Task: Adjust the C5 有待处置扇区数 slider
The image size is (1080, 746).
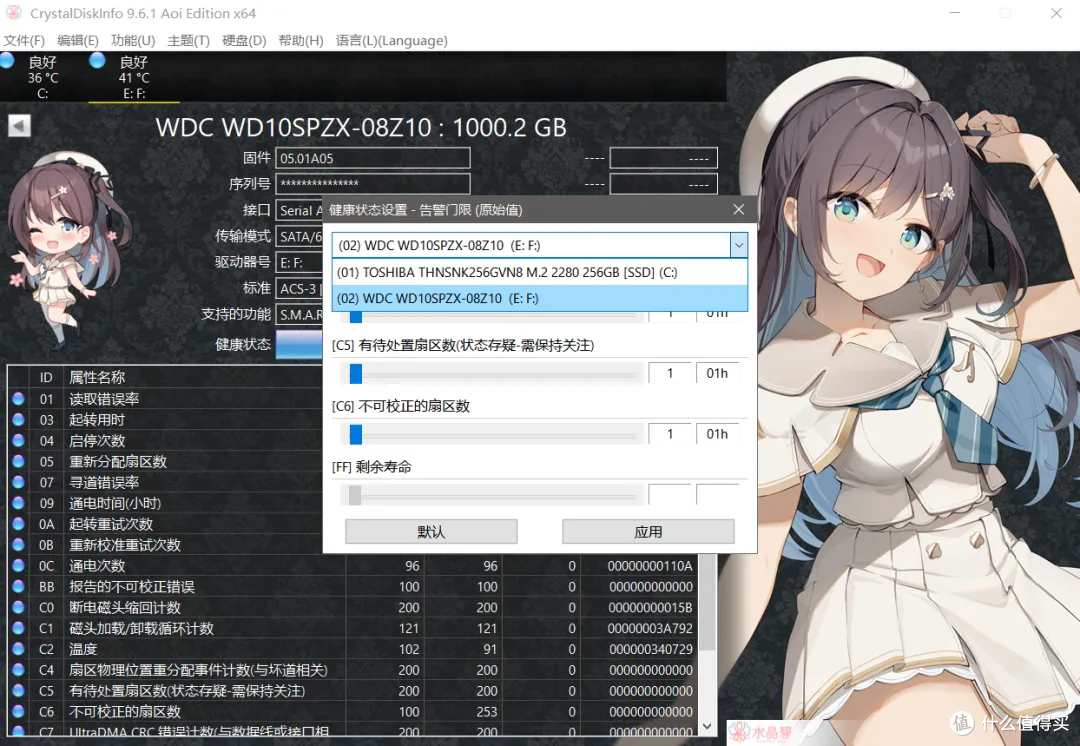Action: [x=355, y=374]
